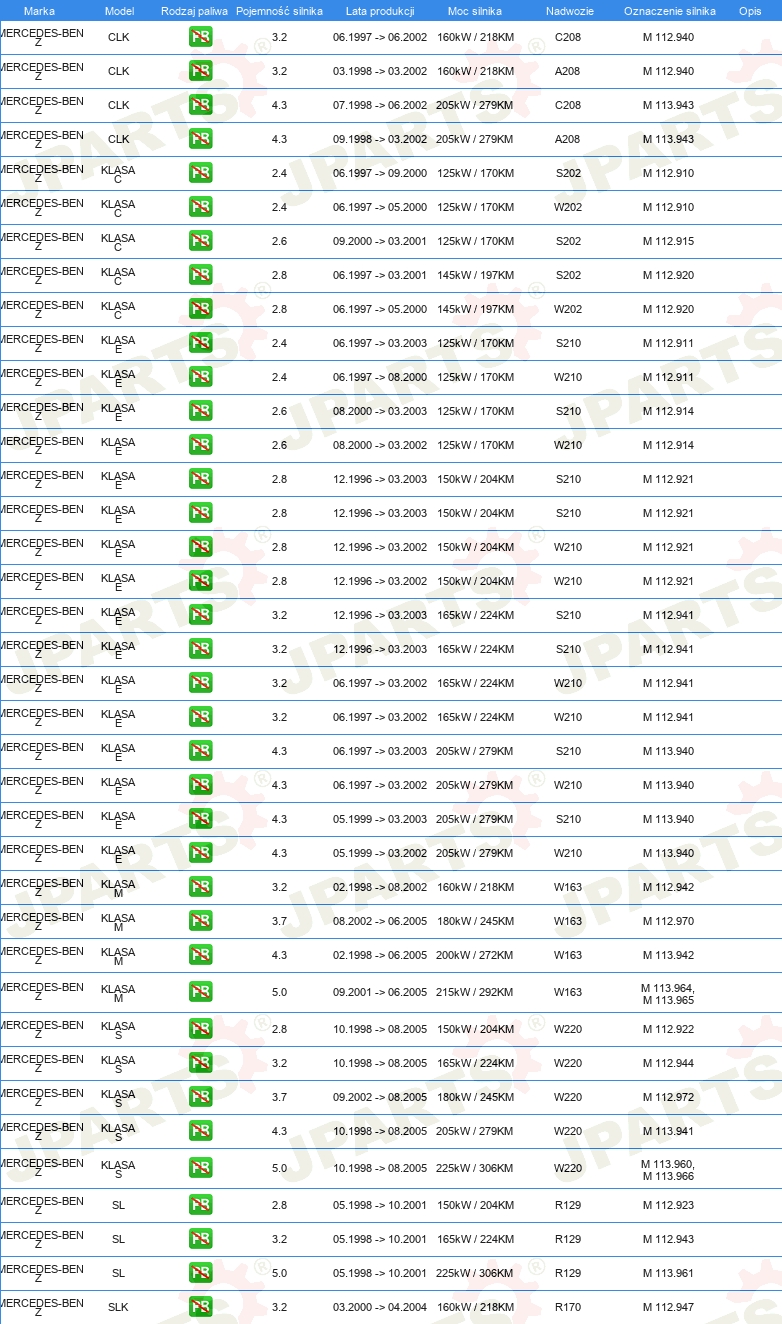Click body code R170

pyautogui.click(x=568, y=1307)
